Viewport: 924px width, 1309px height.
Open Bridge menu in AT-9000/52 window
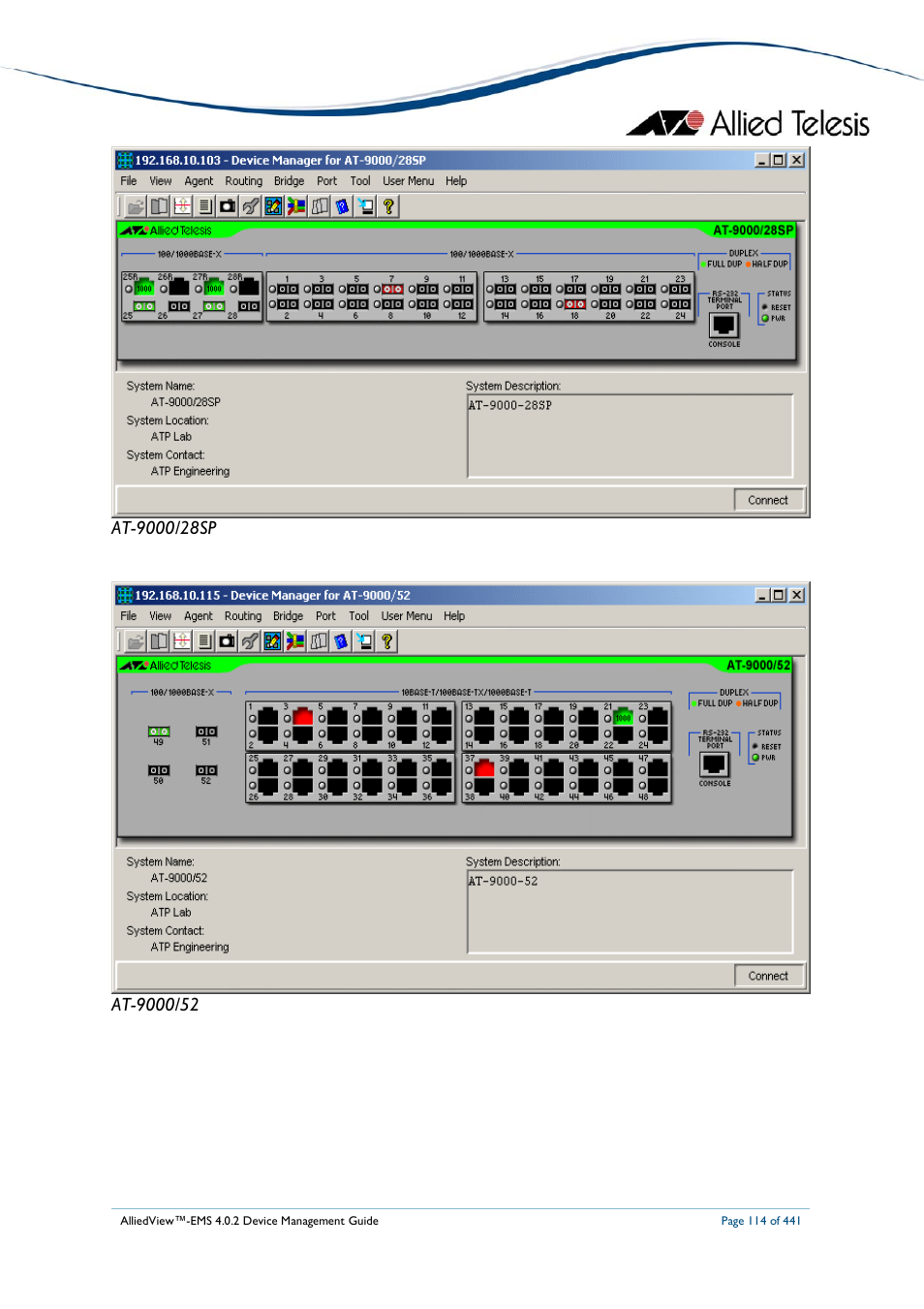288,616
